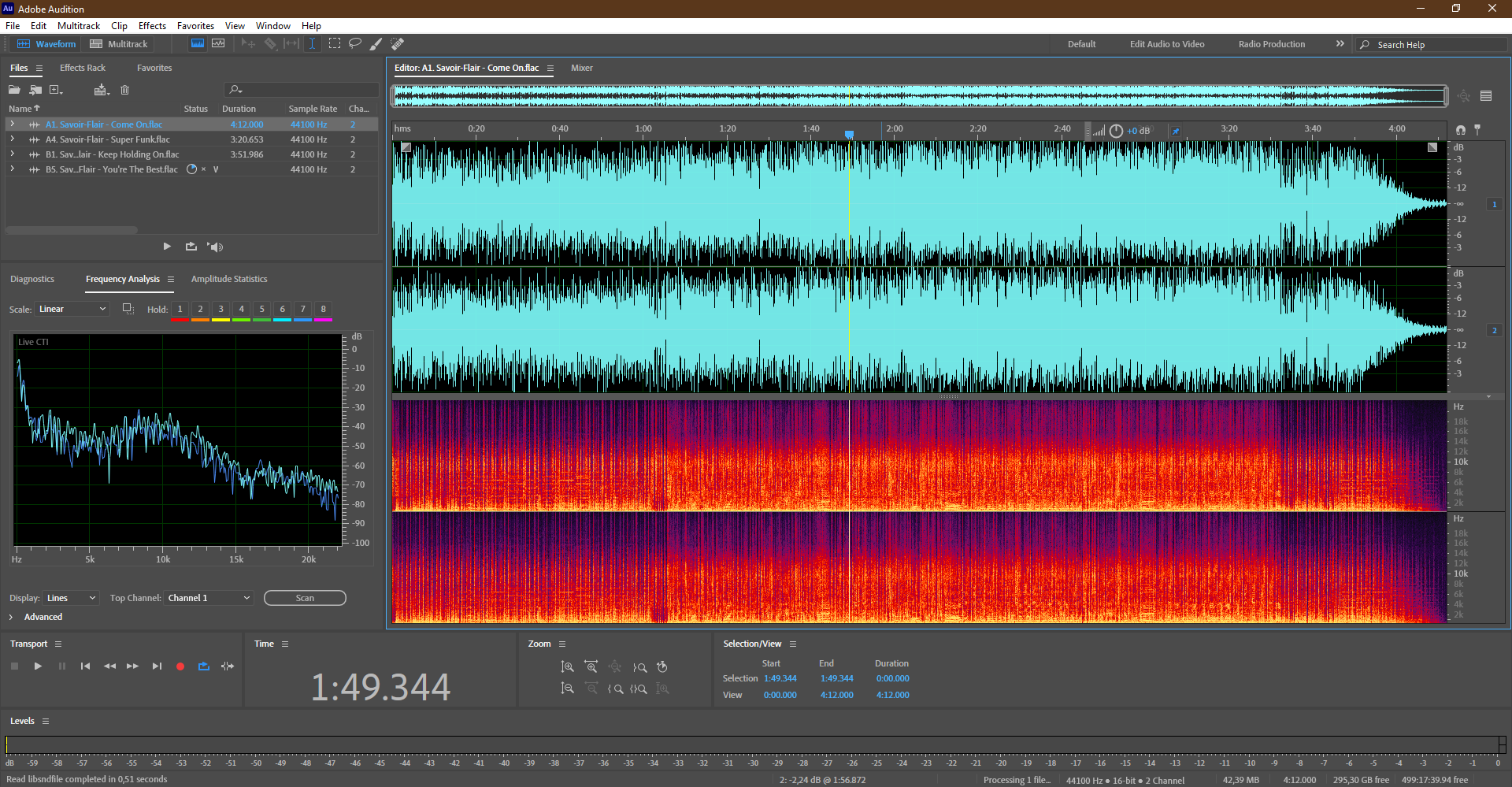1512x787 pixels.
Task: Toggle Spectral Pitch Display button
Action: (x=218, y=43)
